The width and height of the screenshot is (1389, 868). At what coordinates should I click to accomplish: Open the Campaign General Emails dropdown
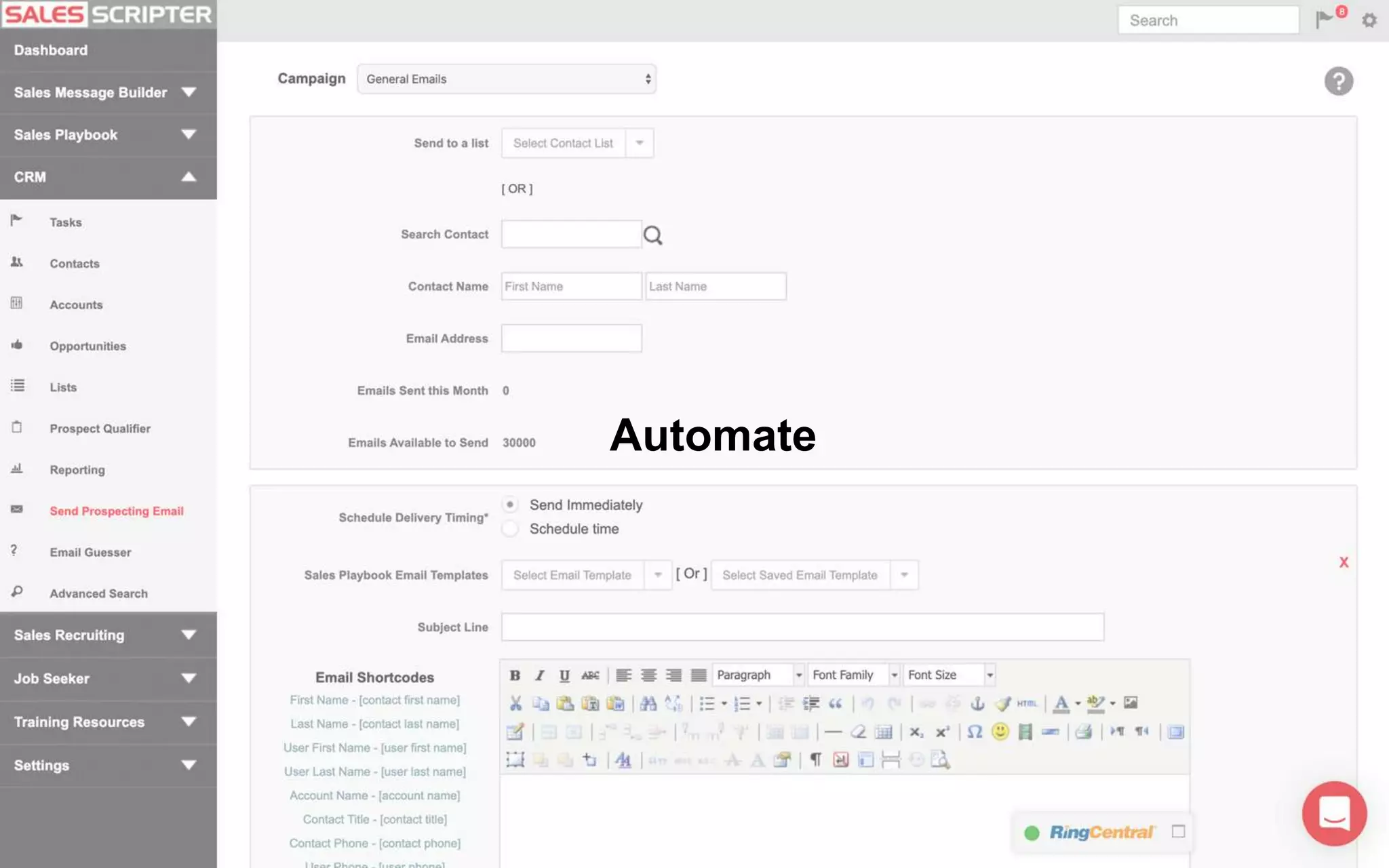507,79
